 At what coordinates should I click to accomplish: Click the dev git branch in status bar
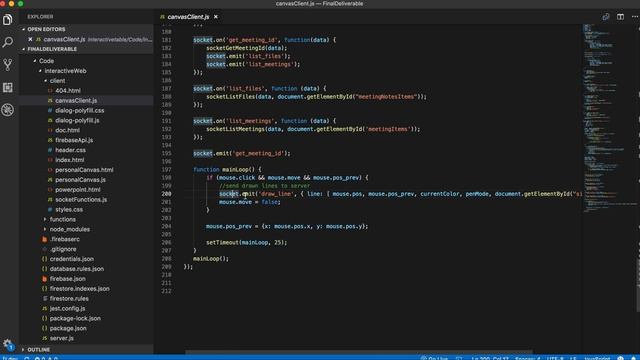(10, 358)
